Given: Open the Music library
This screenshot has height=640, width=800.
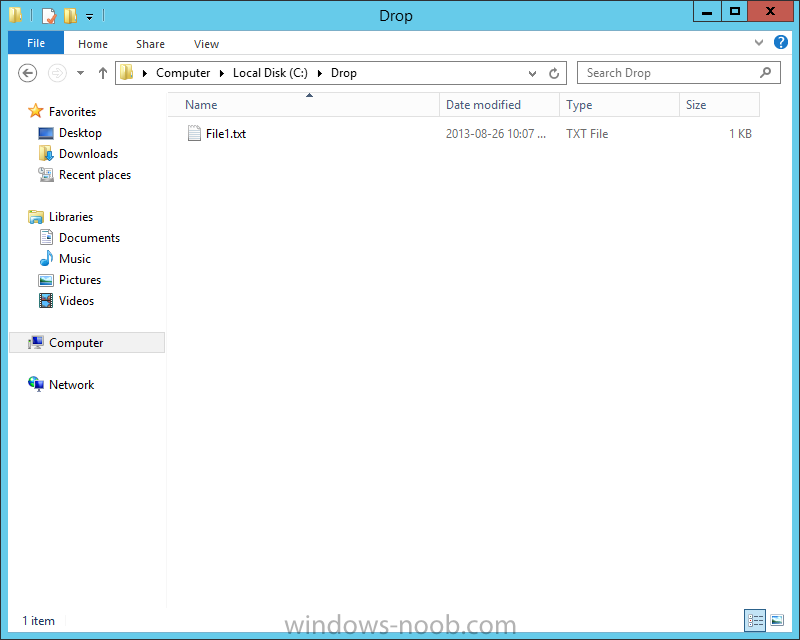Looking at the screenshot, I should coord(74,259).
